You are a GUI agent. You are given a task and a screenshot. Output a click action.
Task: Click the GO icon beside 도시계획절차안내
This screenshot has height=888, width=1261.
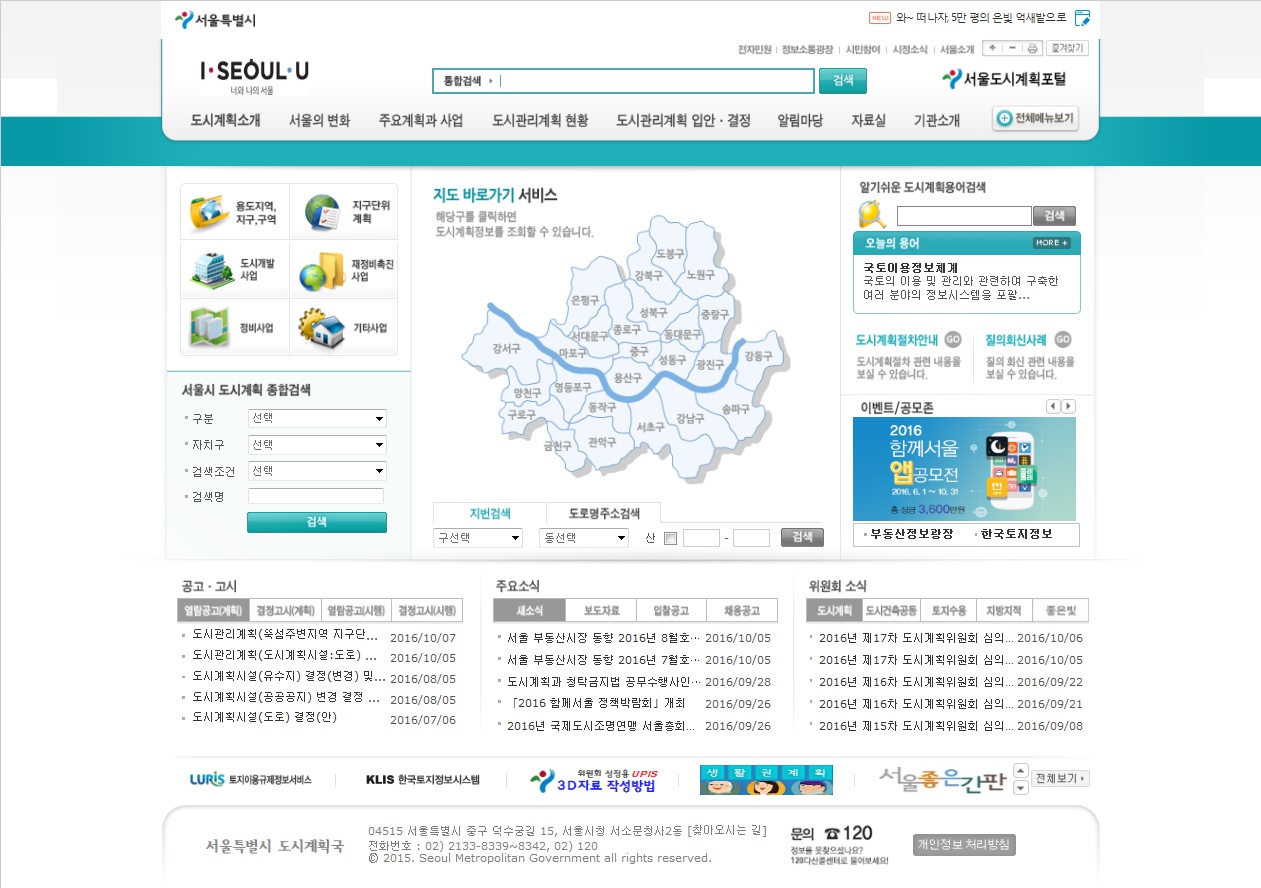point(953,339)
